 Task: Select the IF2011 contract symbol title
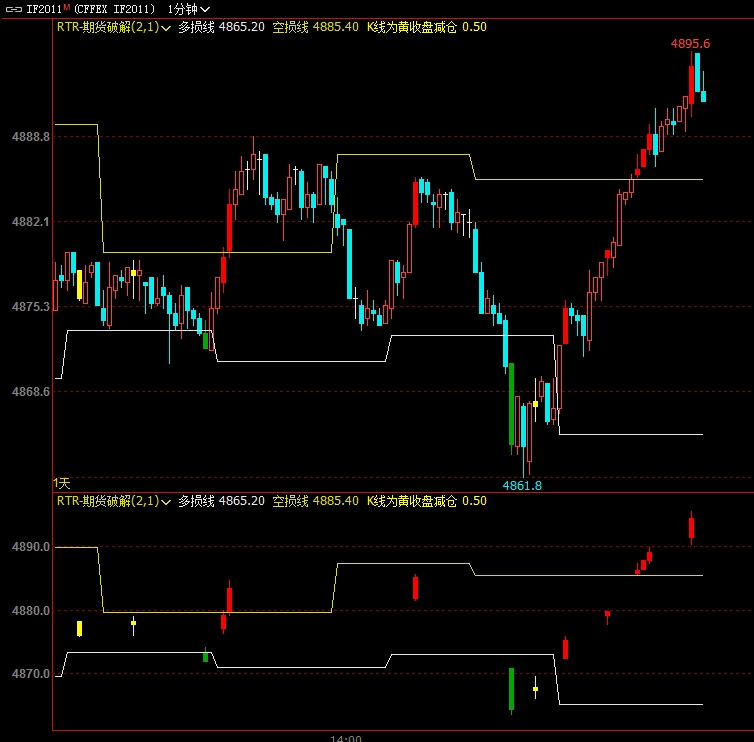(x=45, y=9)
